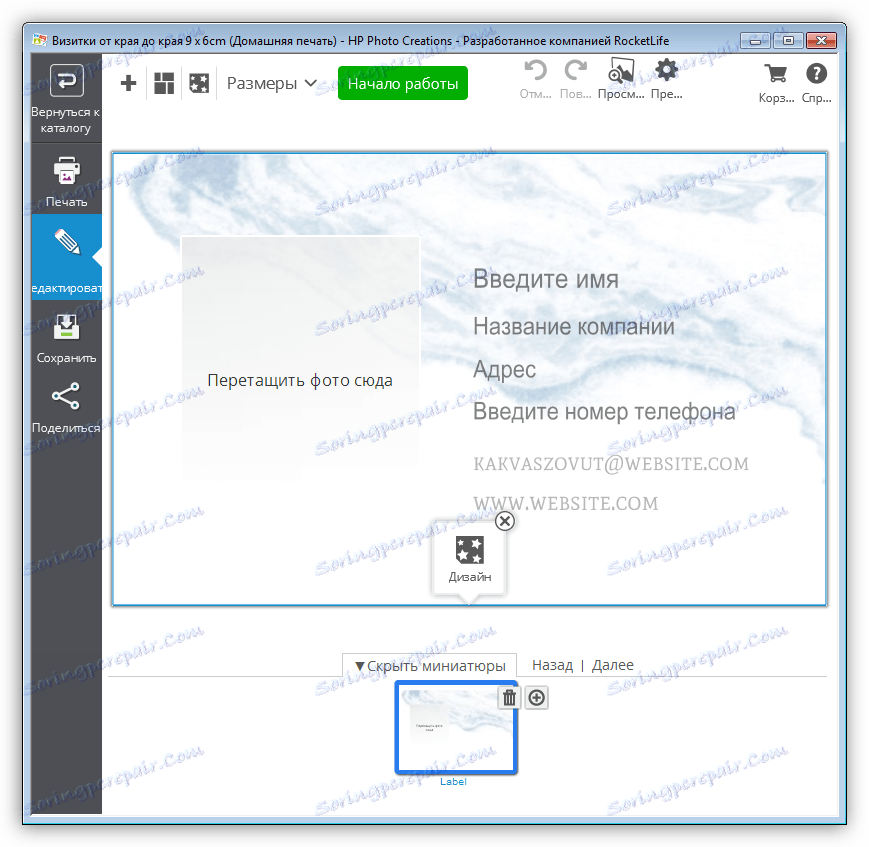Click the Label caption under thumbnail

coord(453,782)
